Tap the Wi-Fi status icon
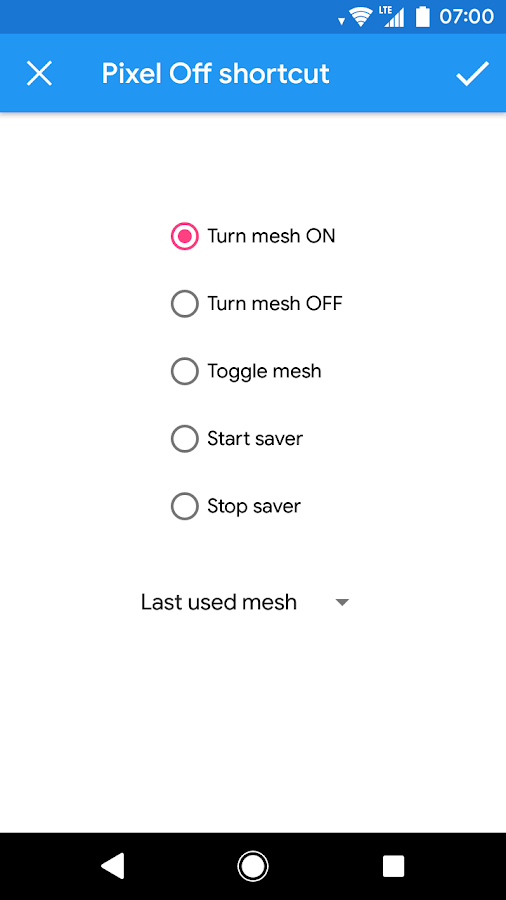 pyautogui.click(x=361, y=17)
